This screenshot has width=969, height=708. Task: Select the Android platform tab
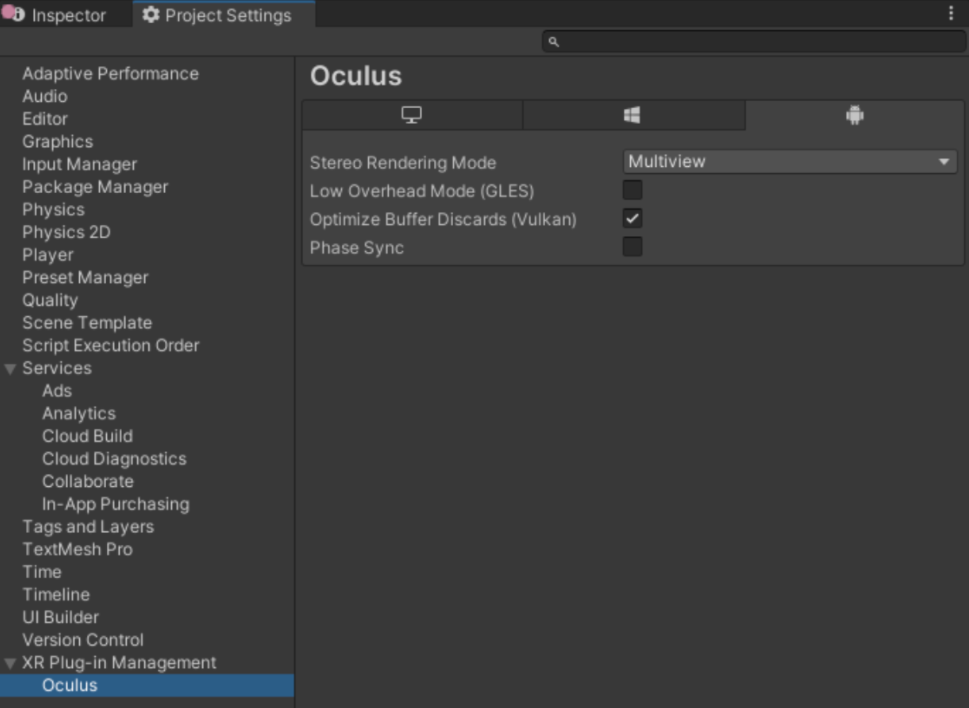pos(854,115)
